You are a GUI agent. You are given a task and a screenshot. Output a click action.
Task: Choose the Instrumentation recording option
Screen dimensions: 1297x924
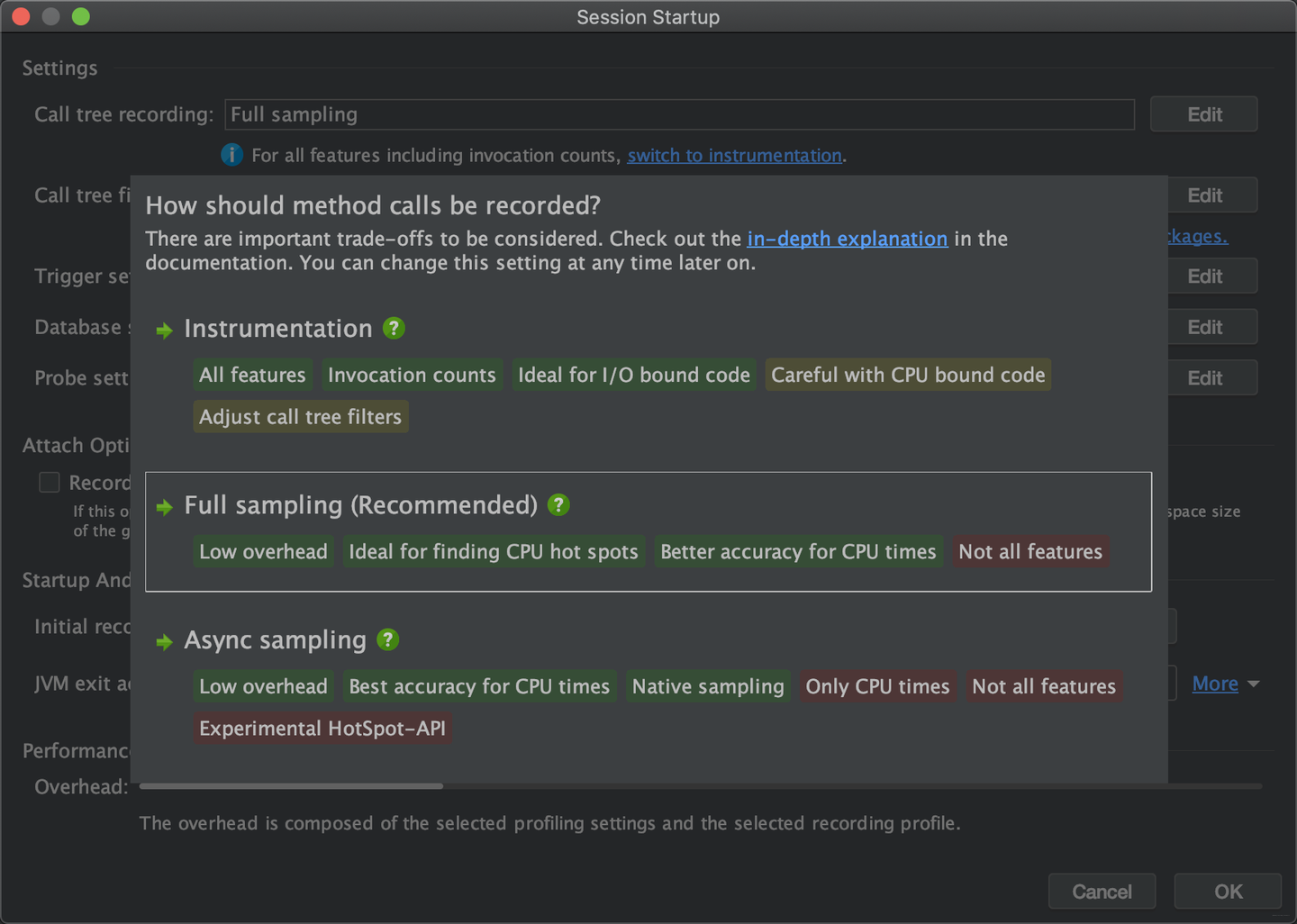277,329
